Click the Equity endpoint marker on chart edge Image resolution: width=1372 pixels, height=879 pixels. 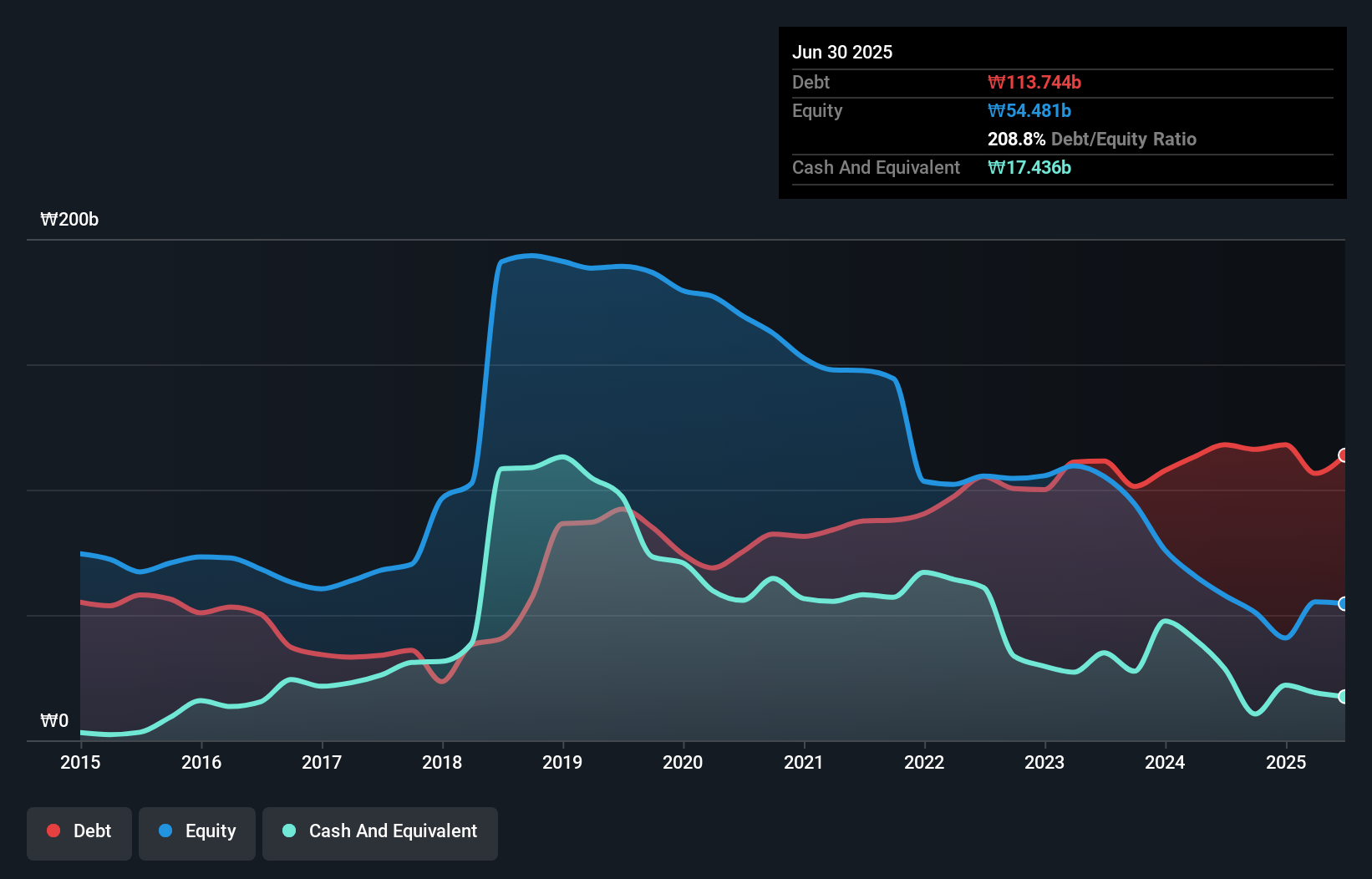point(1344,604)
